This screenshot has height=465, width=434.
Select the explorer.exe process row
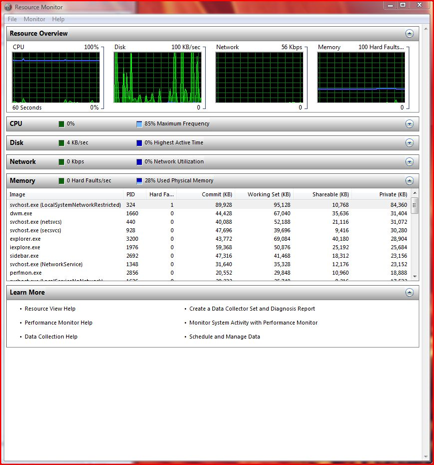[x=209, y=239]
